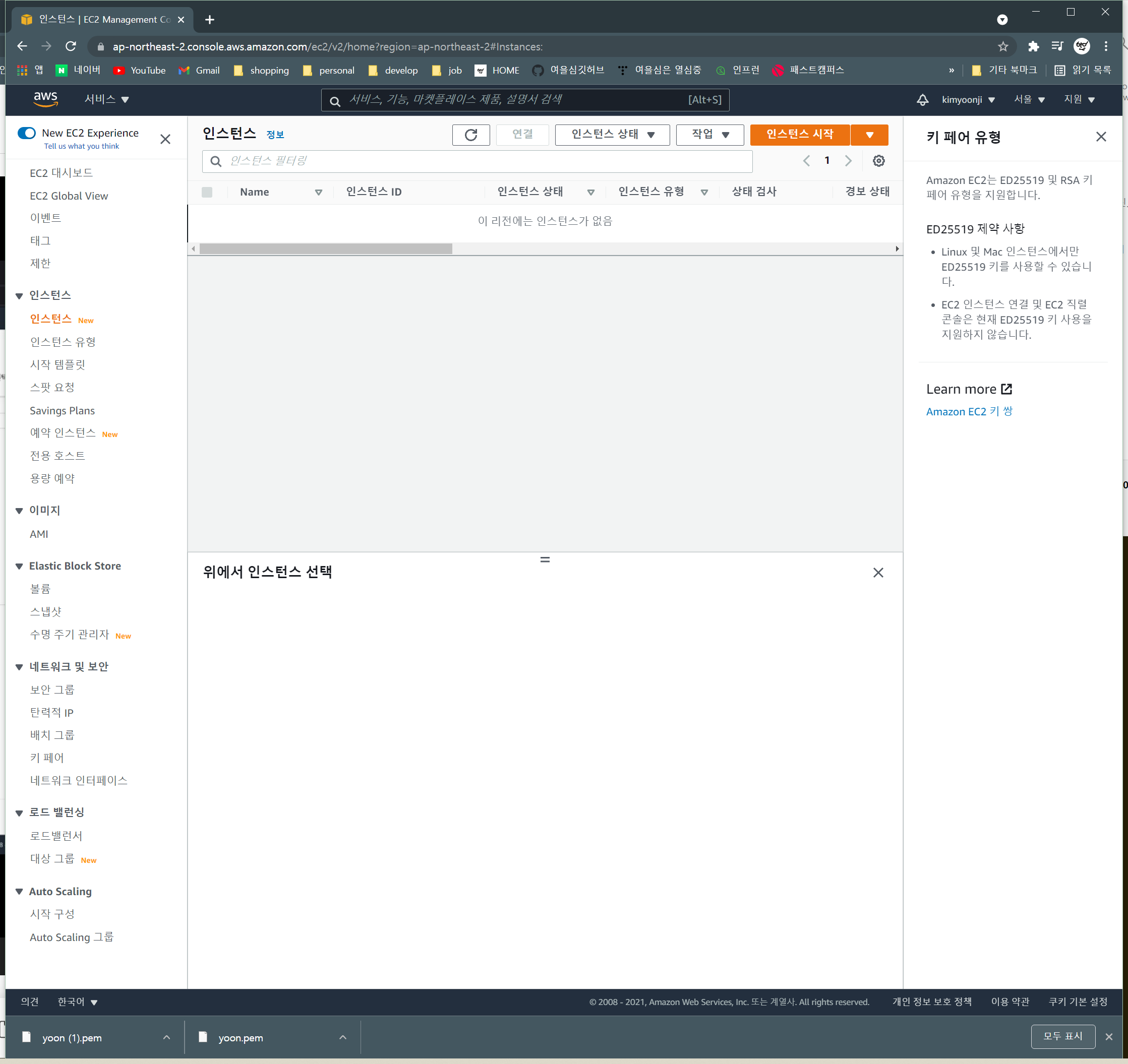This screenshot has width=1128, height=1064.
Task: Select 키 페어 in the sidebar
Action: pos(47,758)
